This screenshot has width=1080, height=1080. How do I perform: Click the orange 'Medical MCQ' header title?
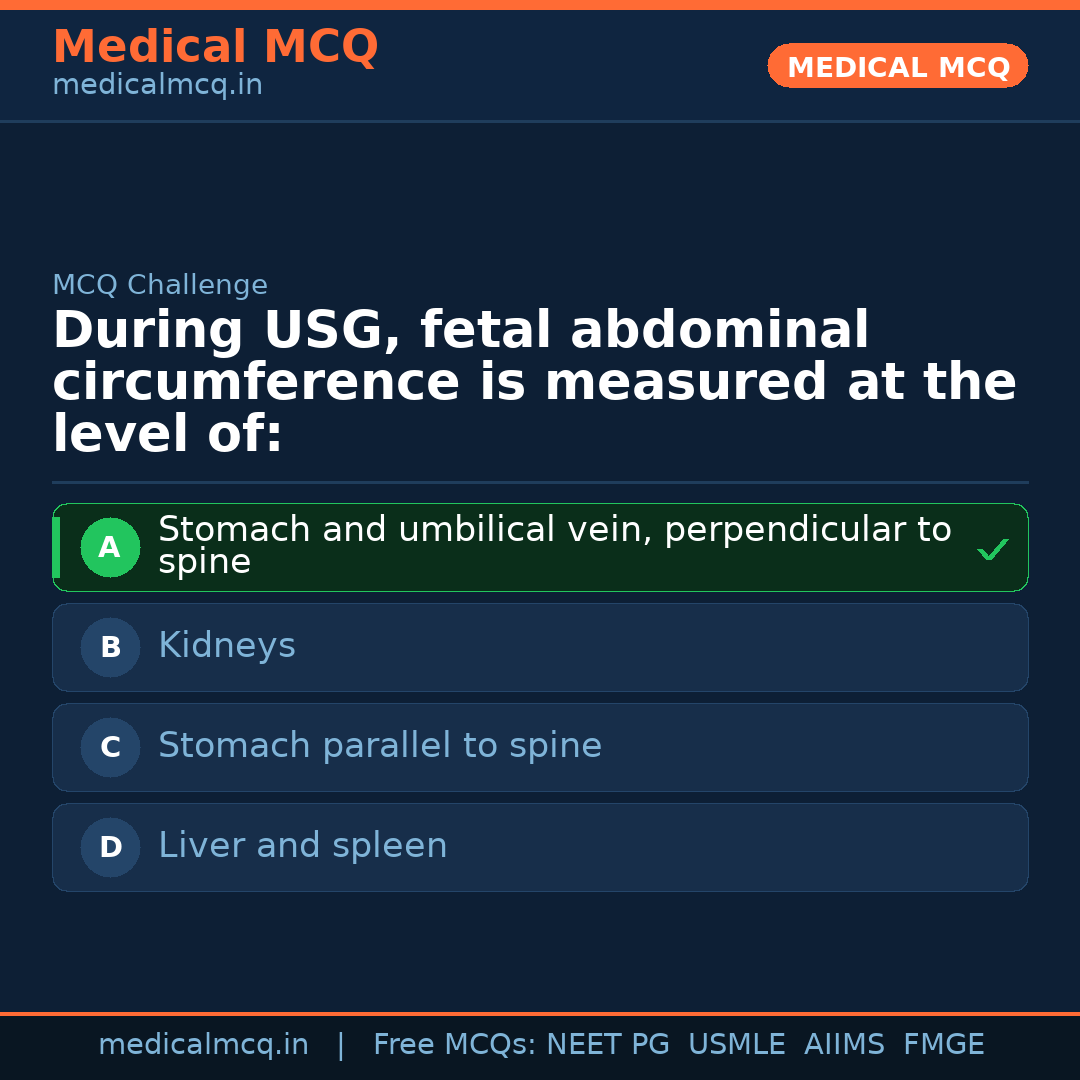[215, 47]
